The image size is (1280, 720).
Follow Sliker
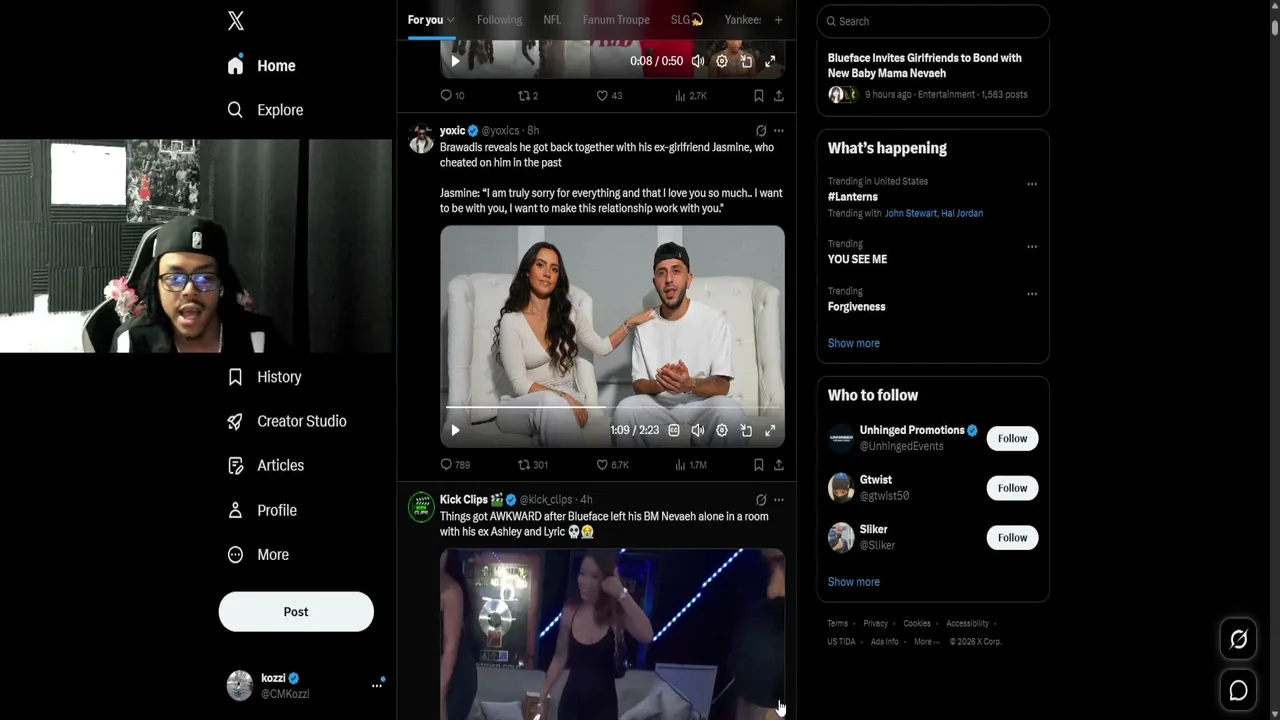pyautogui.click(x=1012, y=537)
